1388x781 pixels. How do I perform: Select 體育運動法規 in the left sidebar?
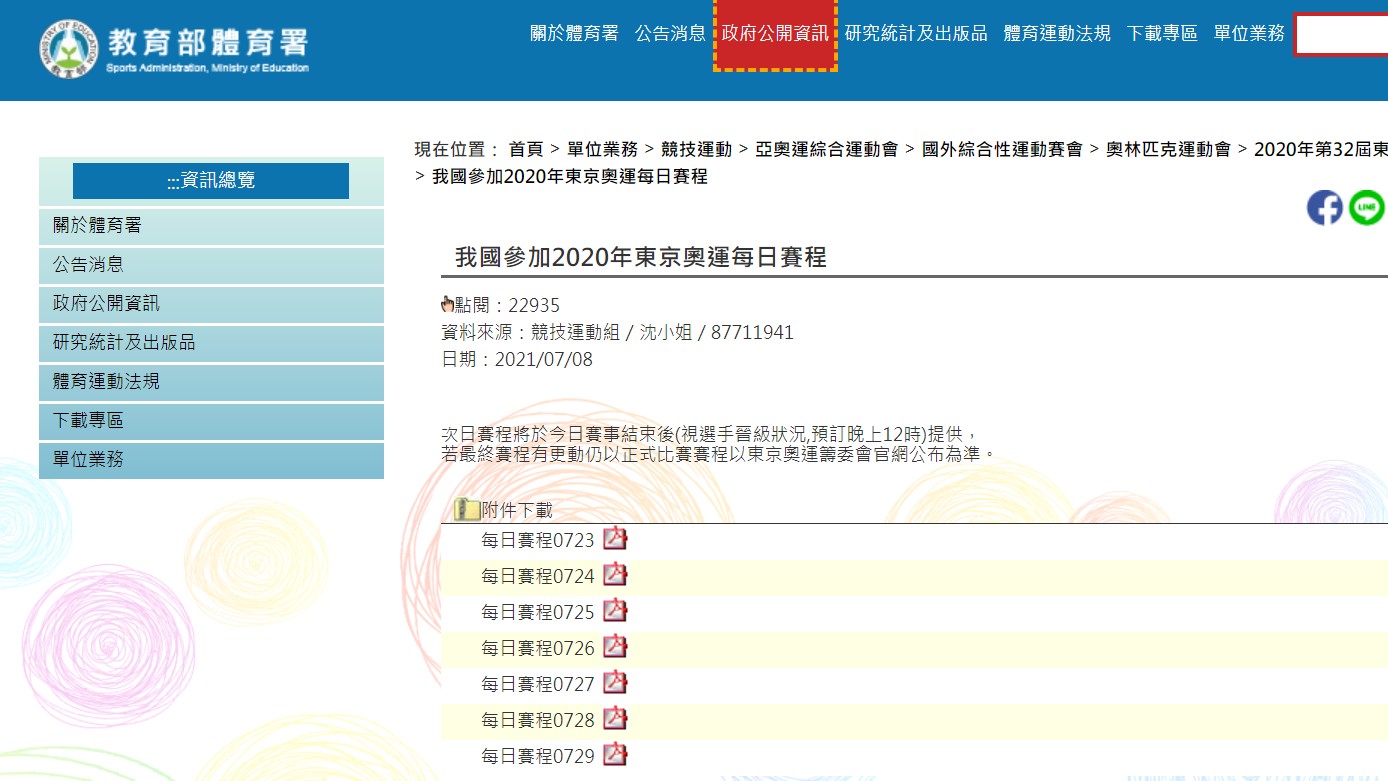[x=211, y=382]
